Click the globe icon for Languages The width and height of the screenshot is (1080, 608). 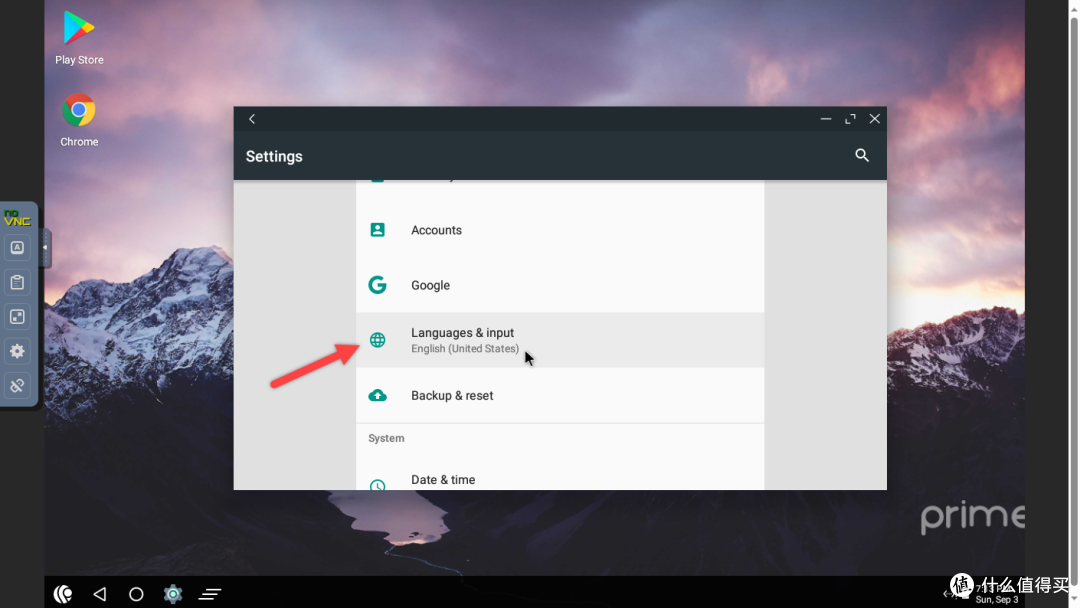click(377, 340)
